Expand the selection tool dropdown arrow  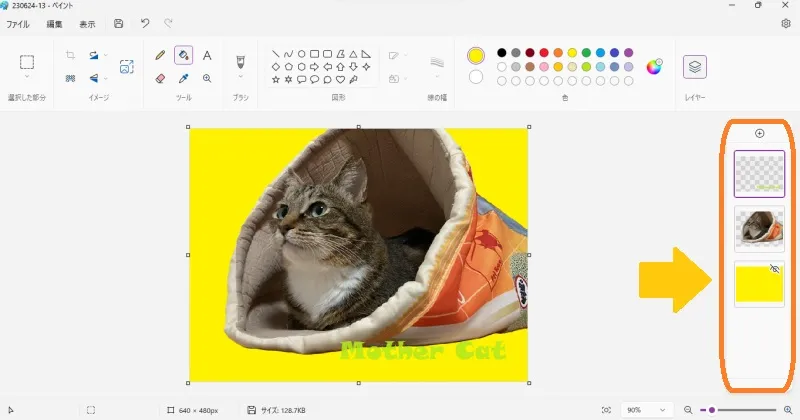[27, 77]
